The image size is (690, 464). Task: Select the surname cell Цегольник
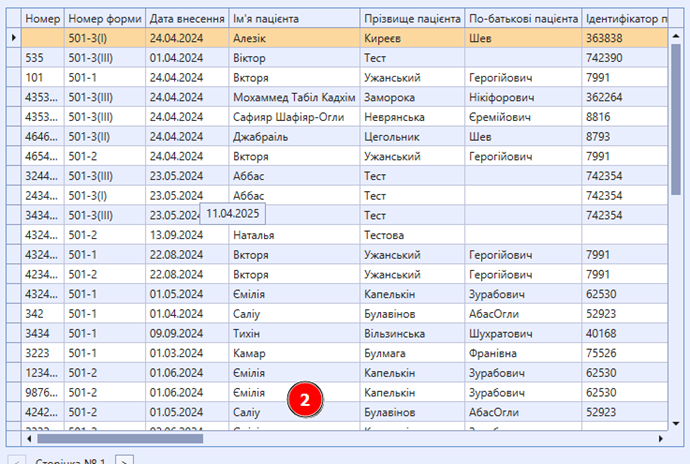[412, 136]
